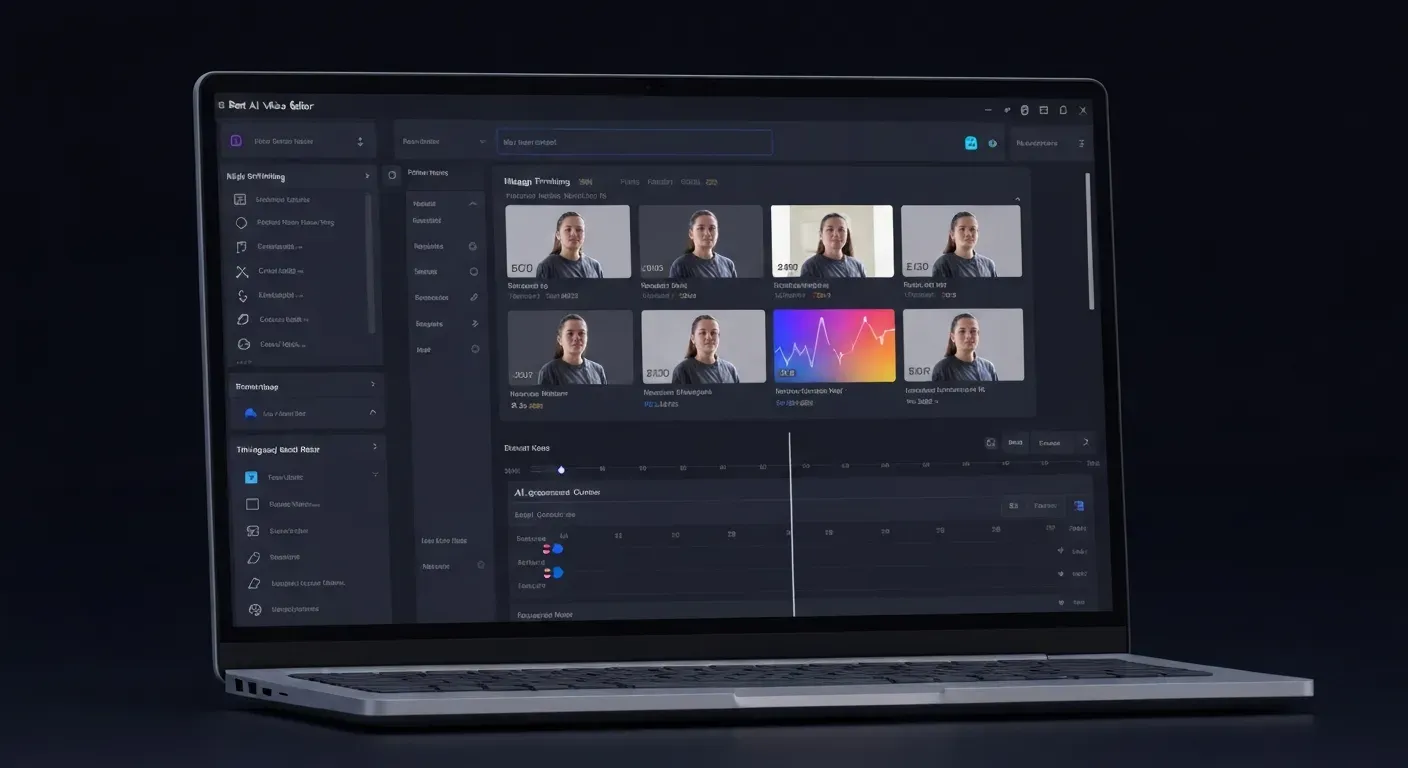
Task: Toggle the blue checkbox in the lower sidebar section
Action: pos(251,477)
